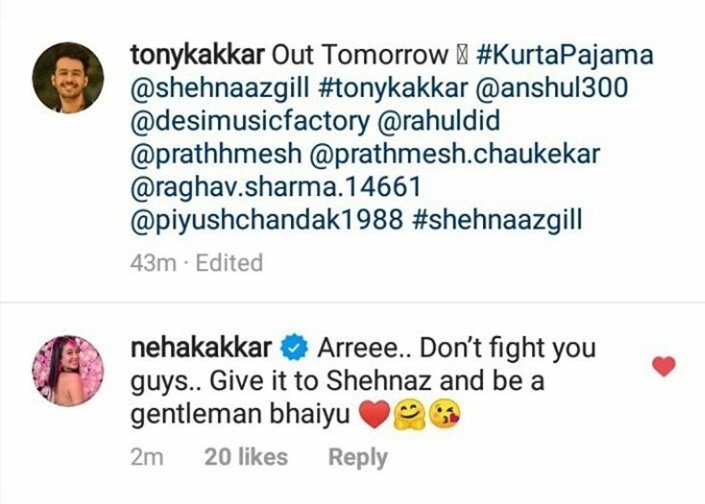The width and height of the screenshot is (705, 504).
Task: View the 20 likes on the comment
Action: click(x=246, y=457)
